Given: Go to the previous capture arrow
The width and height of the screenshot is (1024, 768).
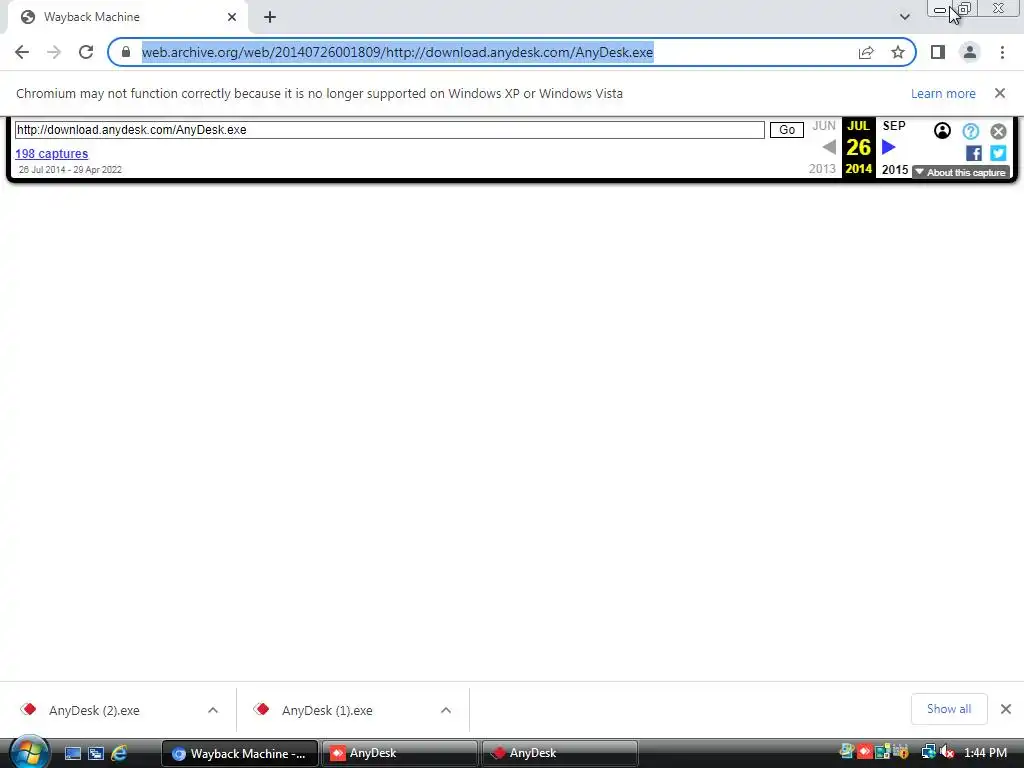Looking at the screenshot, I should tap(829, 148).
